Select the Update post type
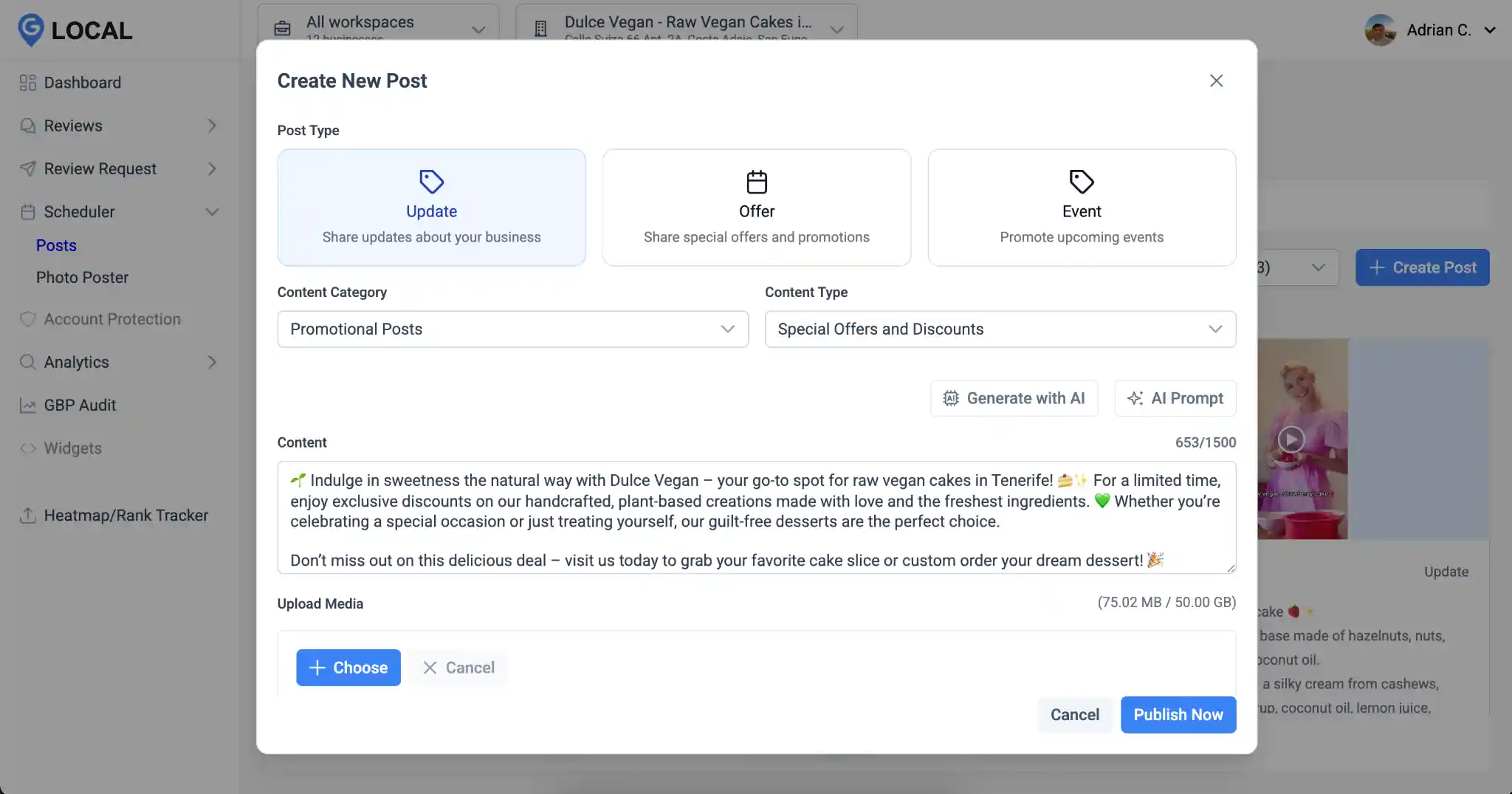Viewport: 1512px width, 794px height. coord(431,208)
